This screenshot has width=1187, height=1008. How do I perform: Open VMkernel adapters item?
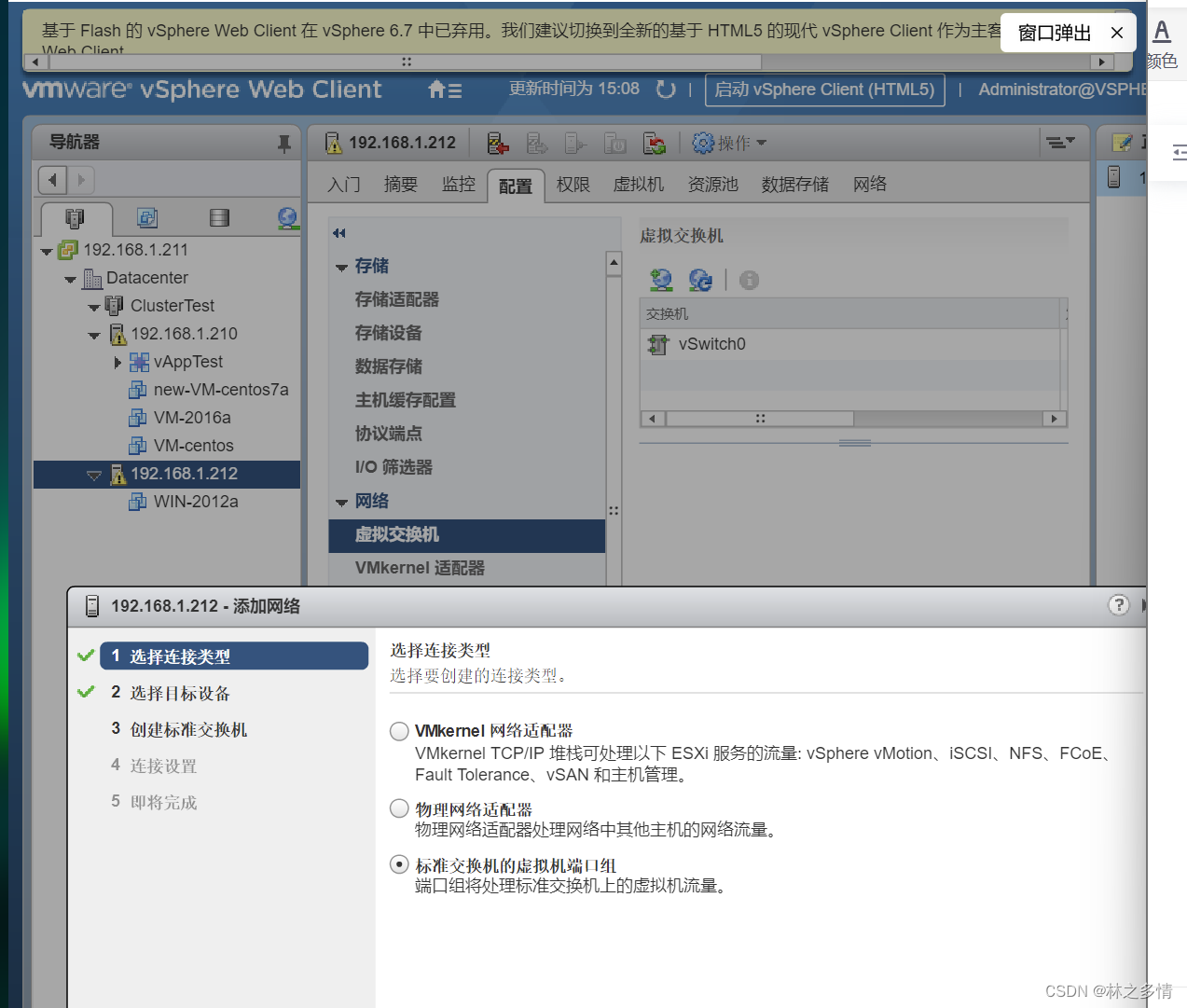tap(420, 568)
